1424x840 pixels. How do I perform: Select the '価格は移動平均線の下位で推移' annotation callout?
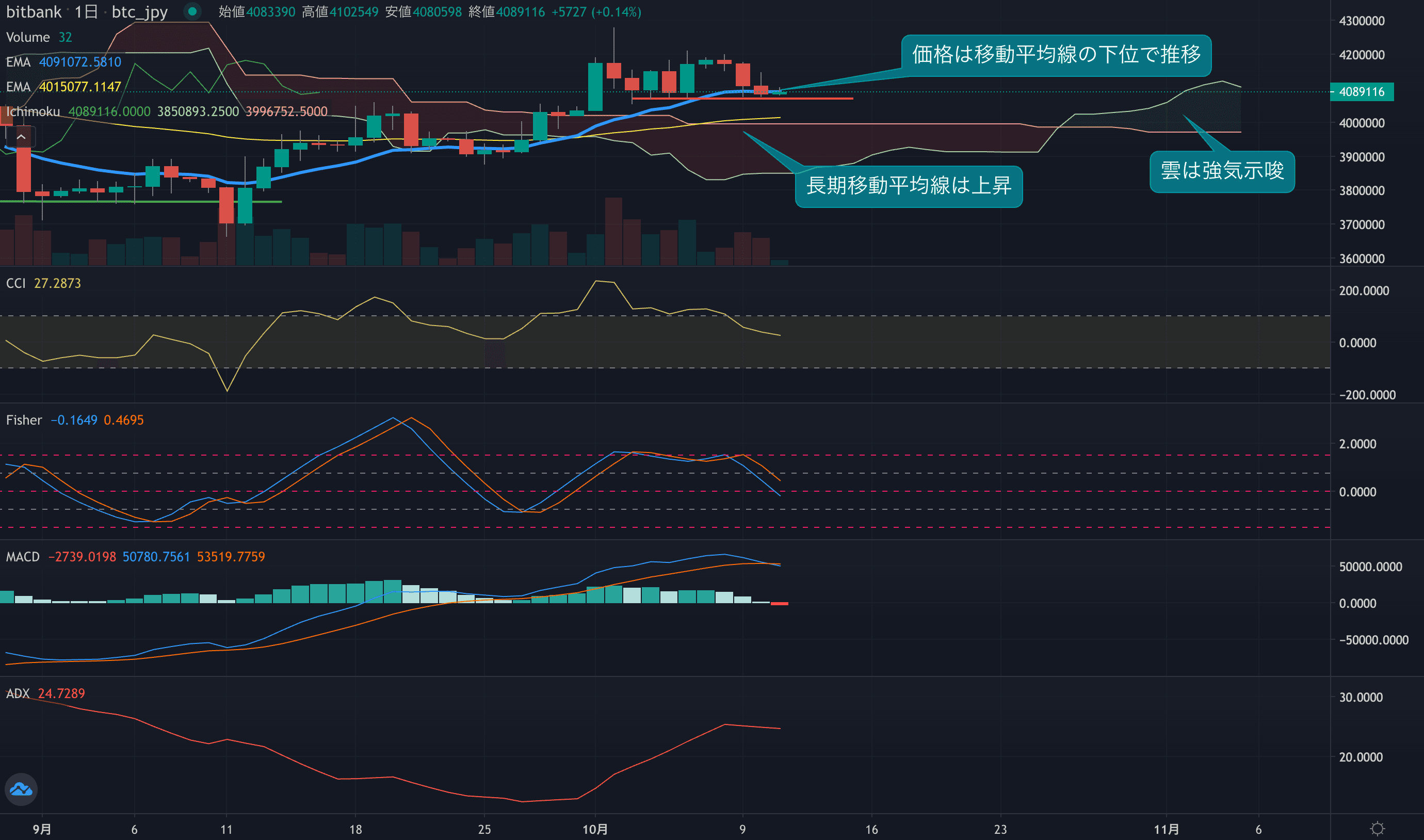pyautogui.click(x=1056, y=55)
